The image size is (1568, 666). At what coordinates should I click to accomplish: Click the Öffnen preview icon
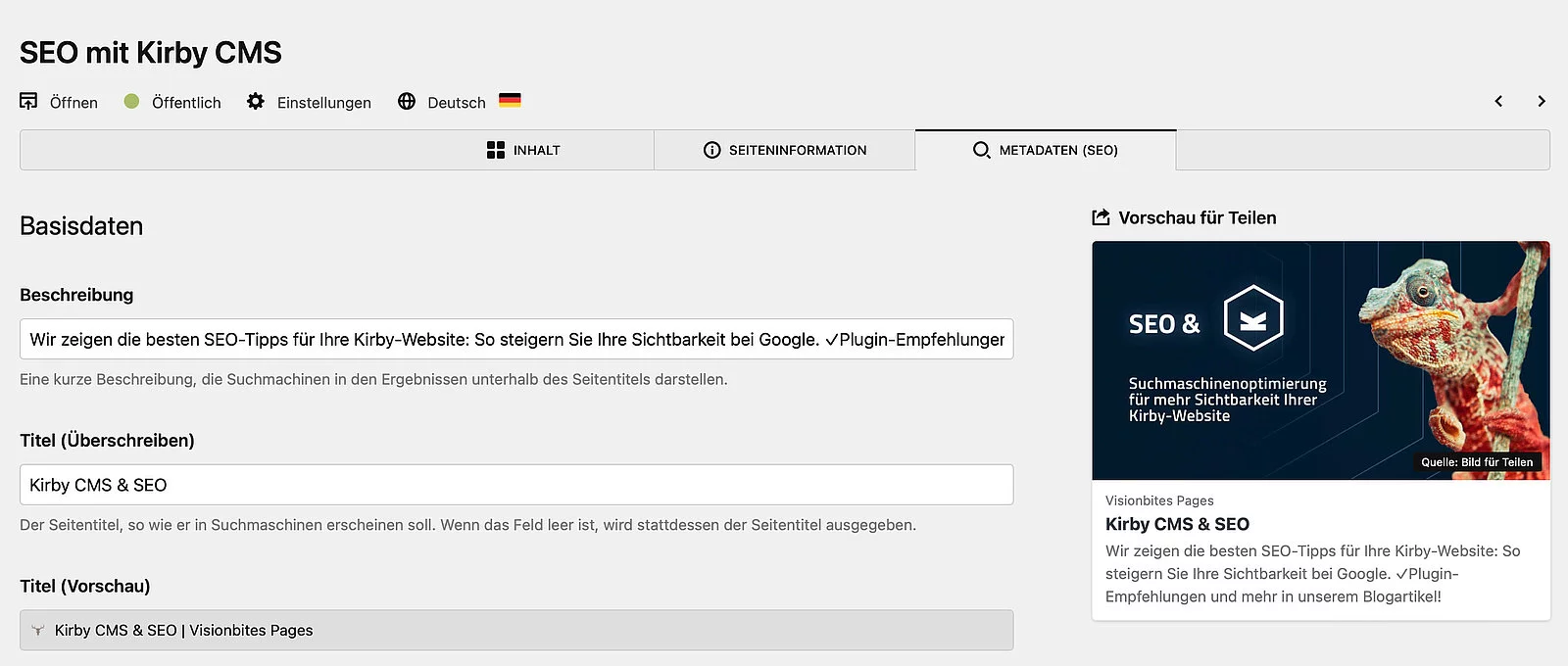pyautogui.click(x=28, y=101)
